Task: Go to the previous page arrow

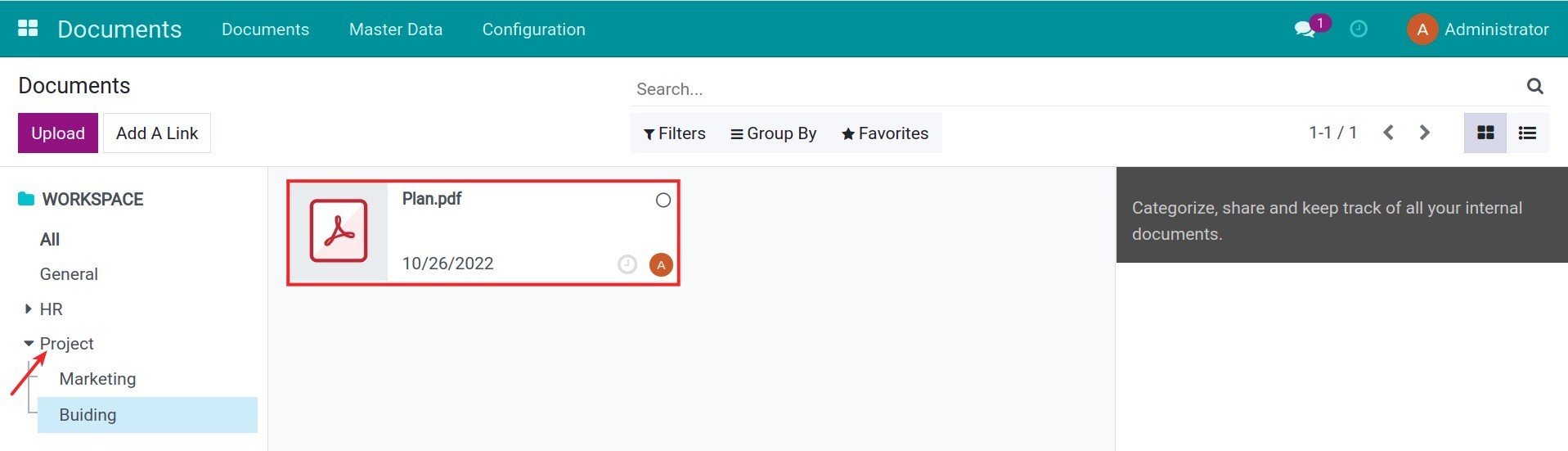Action: click(1388, 133)
